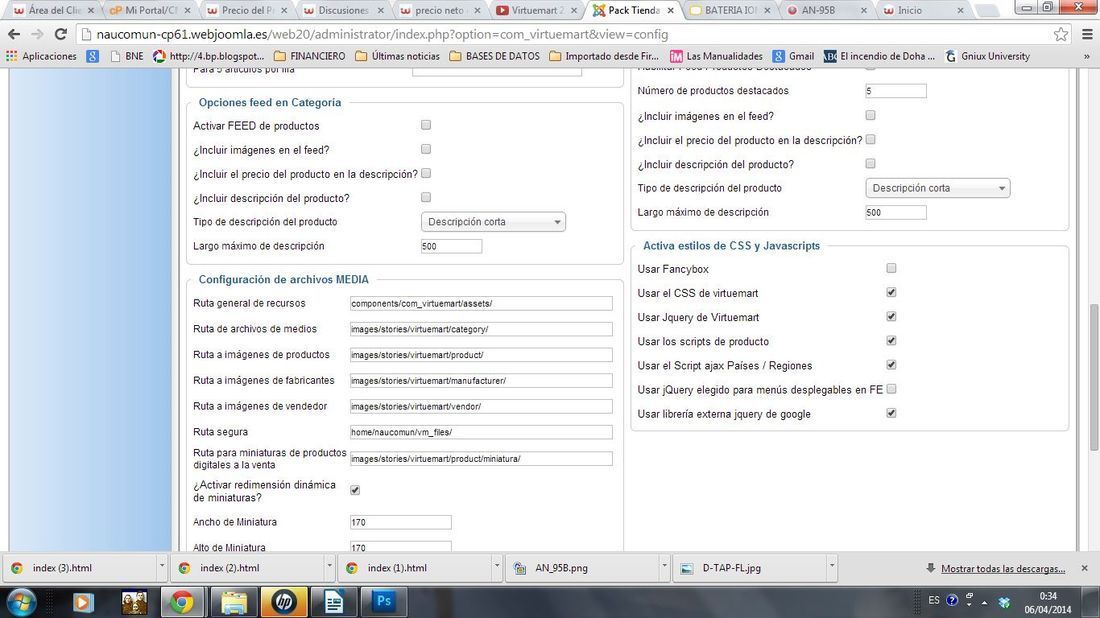Go back with the browser back arrow
The image size is (1100, 618).
(14, 34)
